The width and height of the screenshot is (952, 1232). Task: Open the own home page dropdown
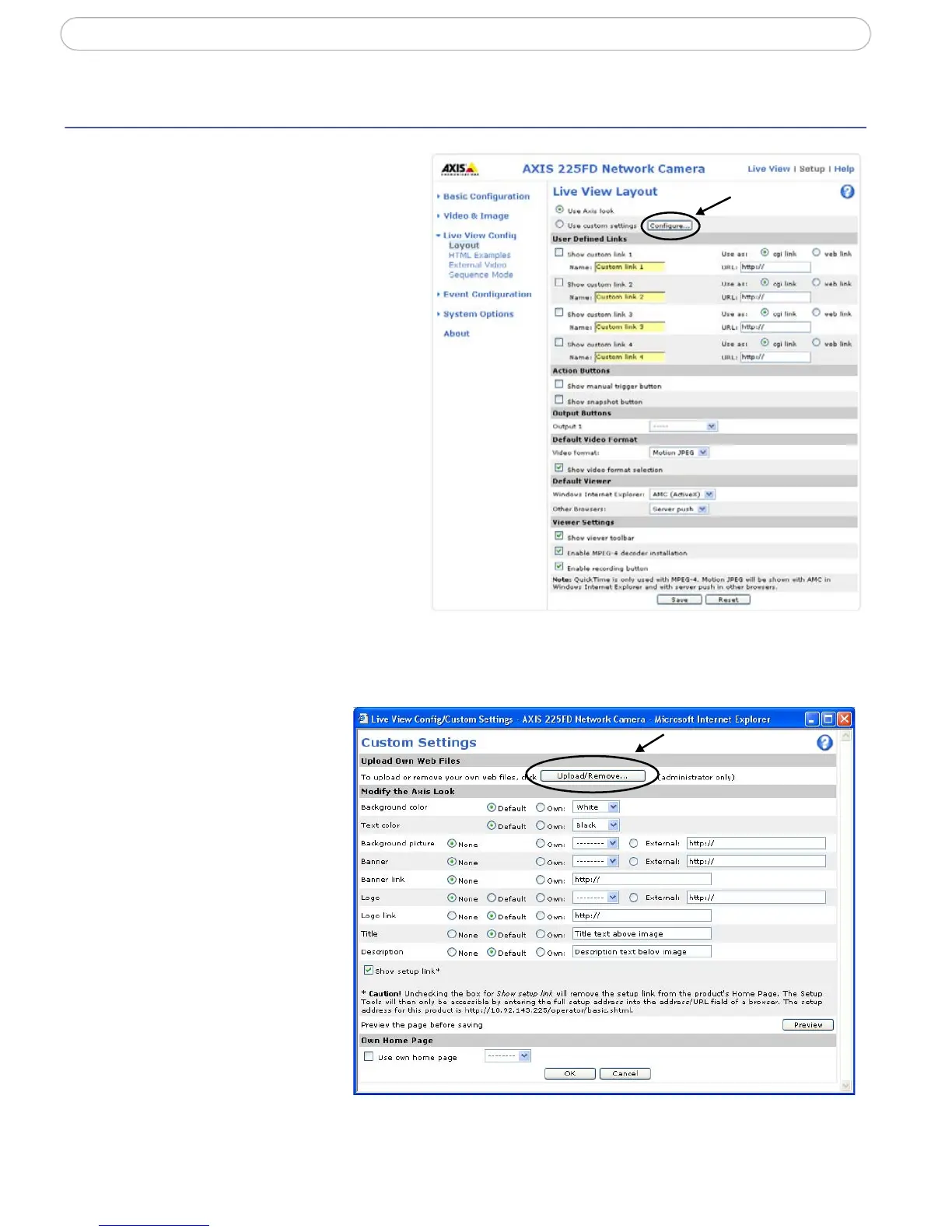point(508,1056)
